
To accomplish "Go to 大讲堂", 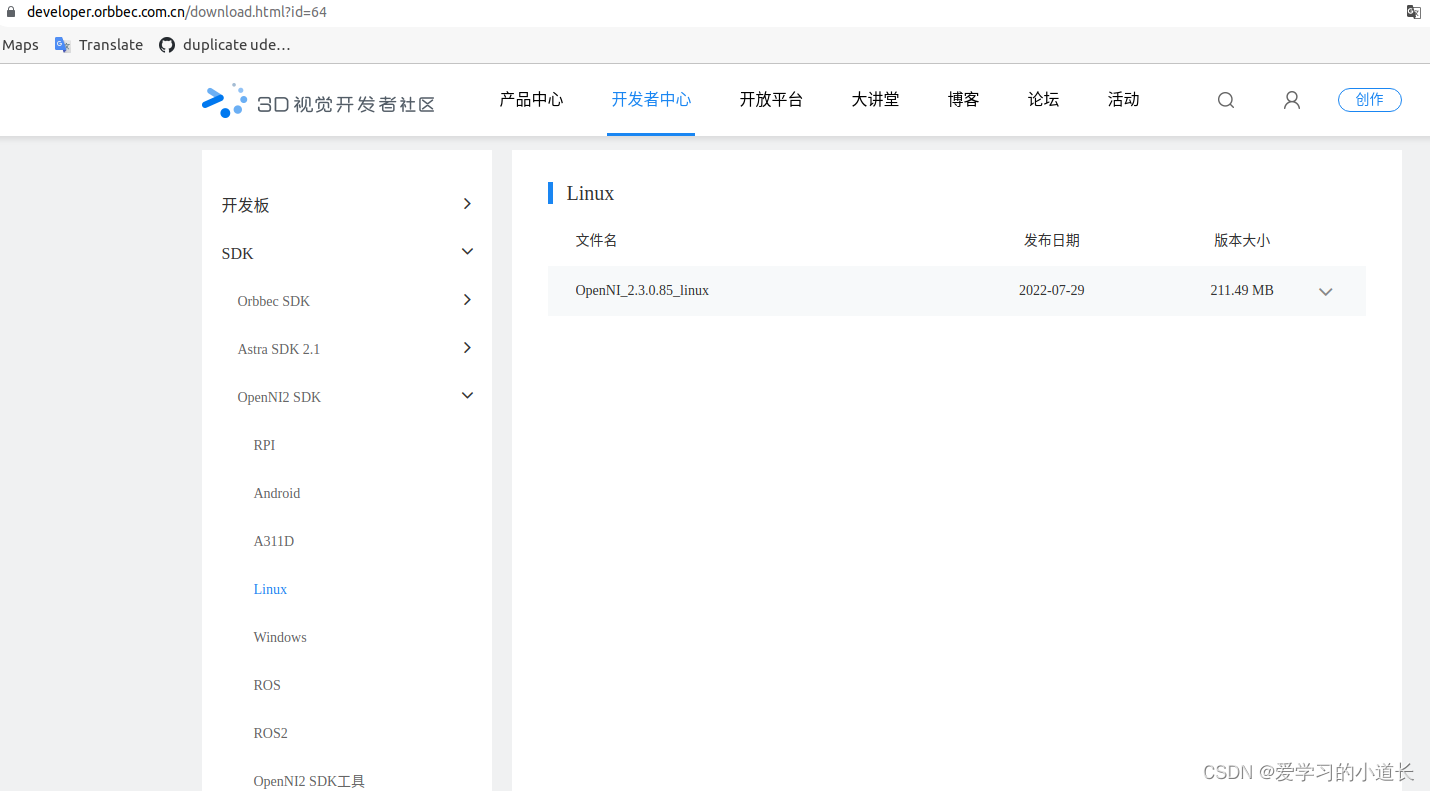I will (x=875, y=100).
